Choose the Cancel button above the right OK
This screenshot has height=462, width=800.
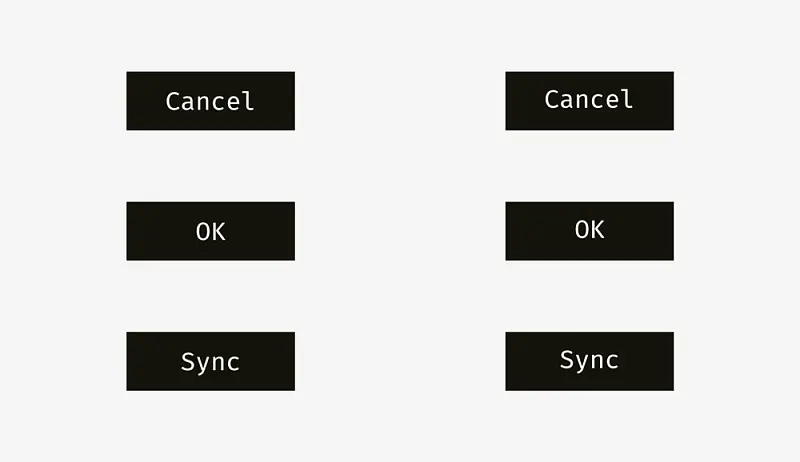tap(589, 101)
